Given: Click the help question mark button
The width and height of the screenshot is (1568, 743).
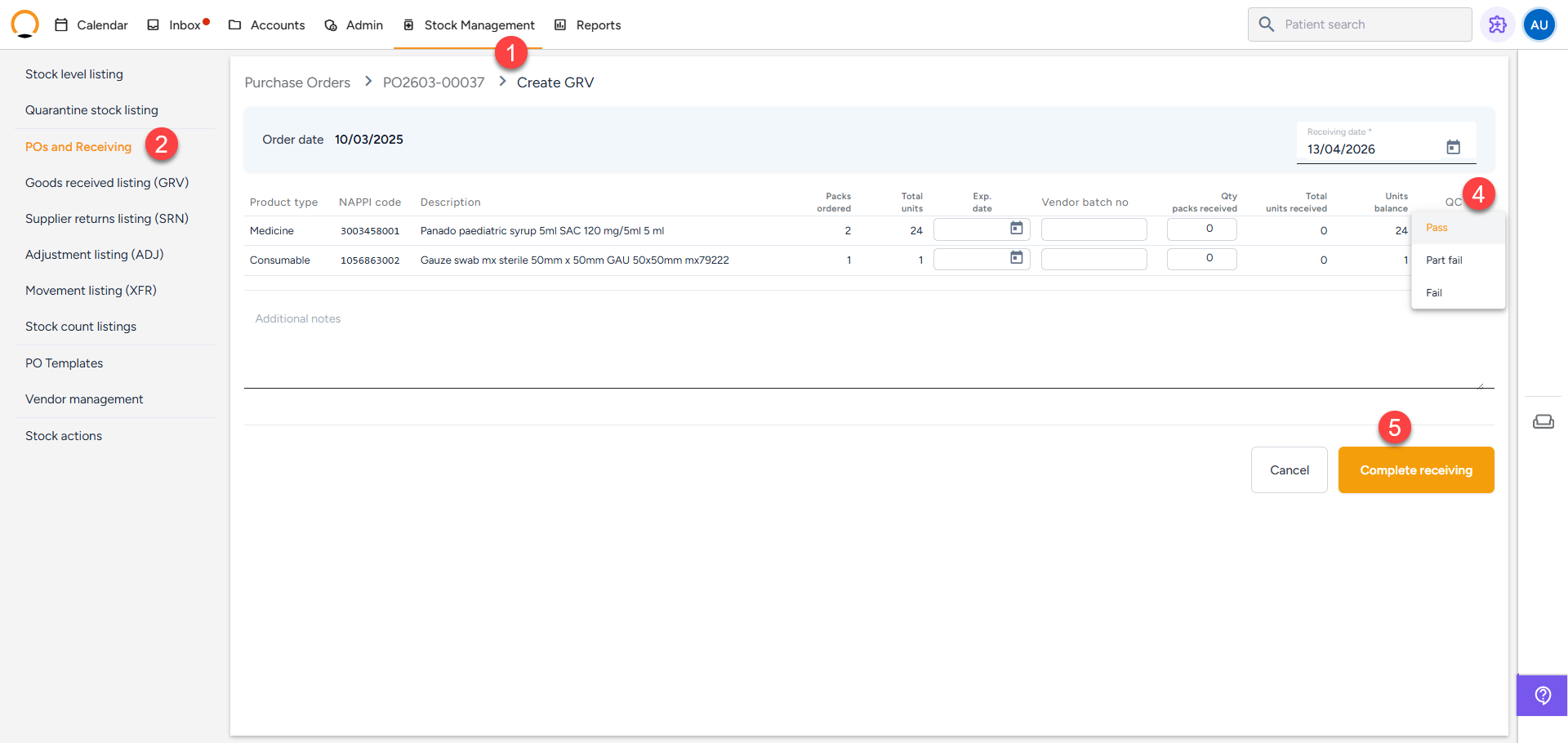Looking at the screenshot, I should point(1542,695).
